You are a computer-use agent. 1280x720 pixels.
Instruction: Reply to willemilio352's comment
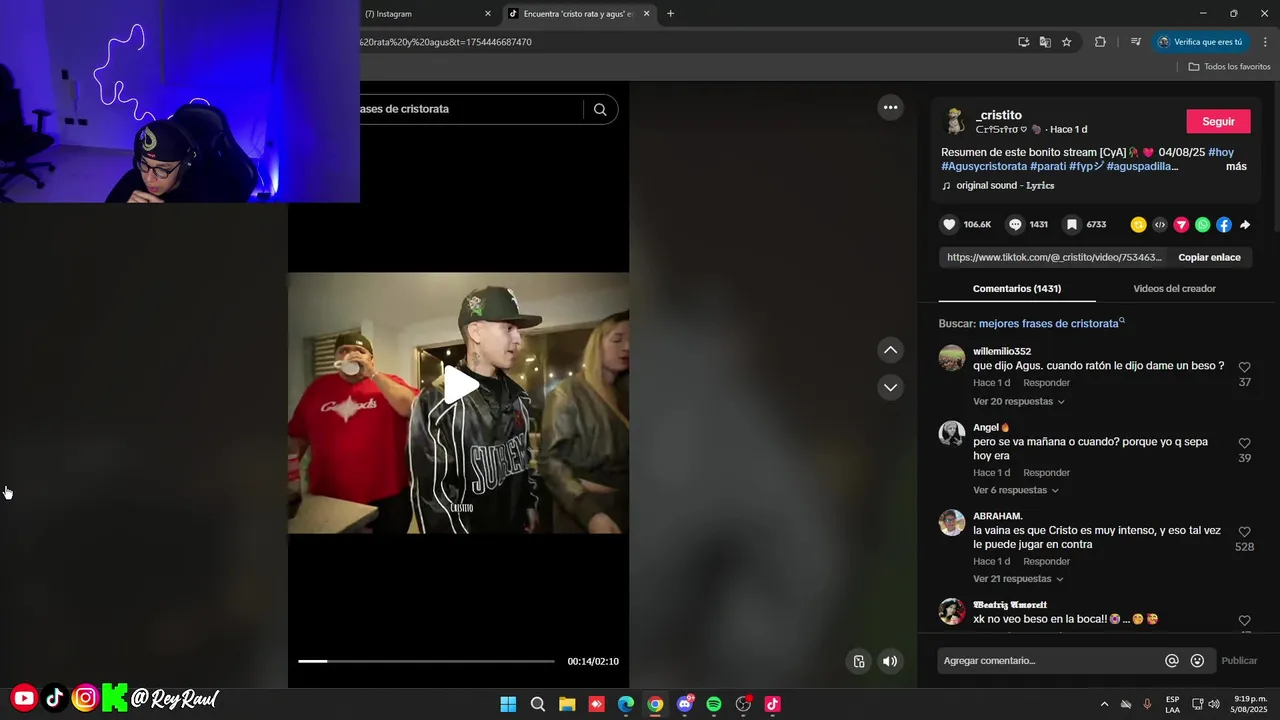[x=1046, y=383]
